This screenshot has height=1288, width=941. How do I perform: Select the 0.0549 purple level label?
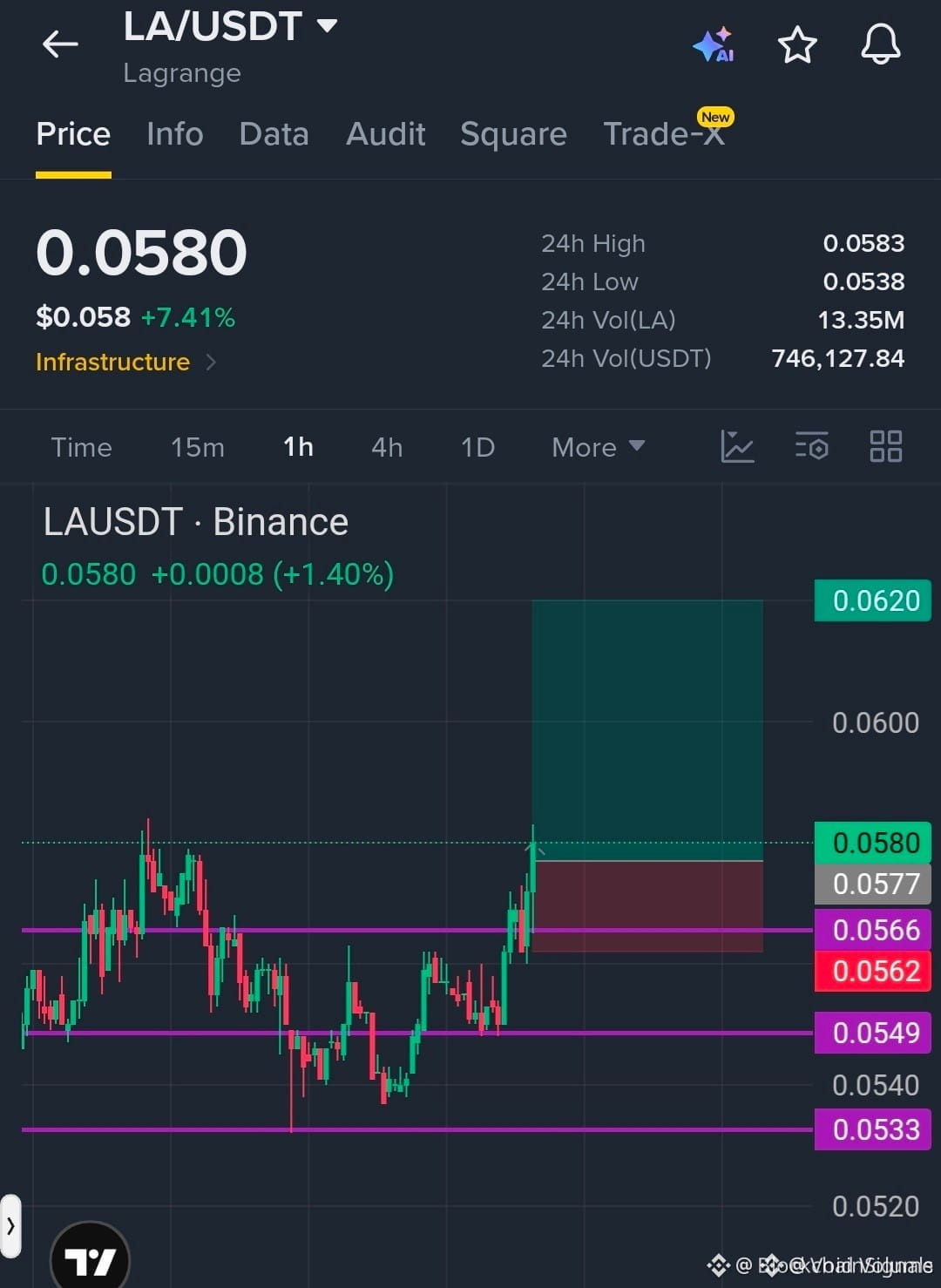(x=873, y=1033)
